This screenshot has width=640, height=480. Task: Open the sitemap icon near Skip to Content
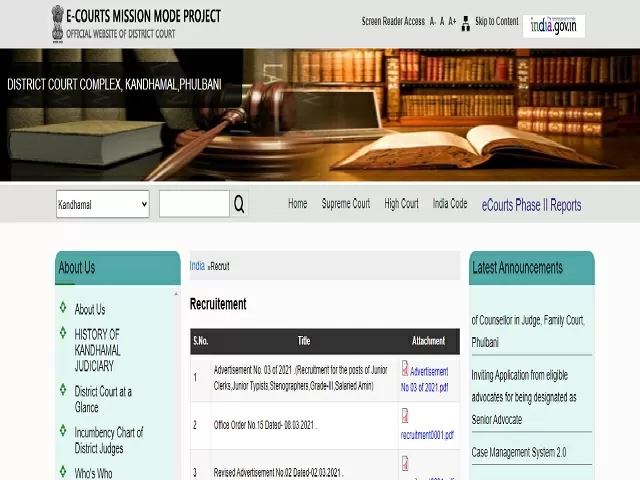(x=465, y=23)
